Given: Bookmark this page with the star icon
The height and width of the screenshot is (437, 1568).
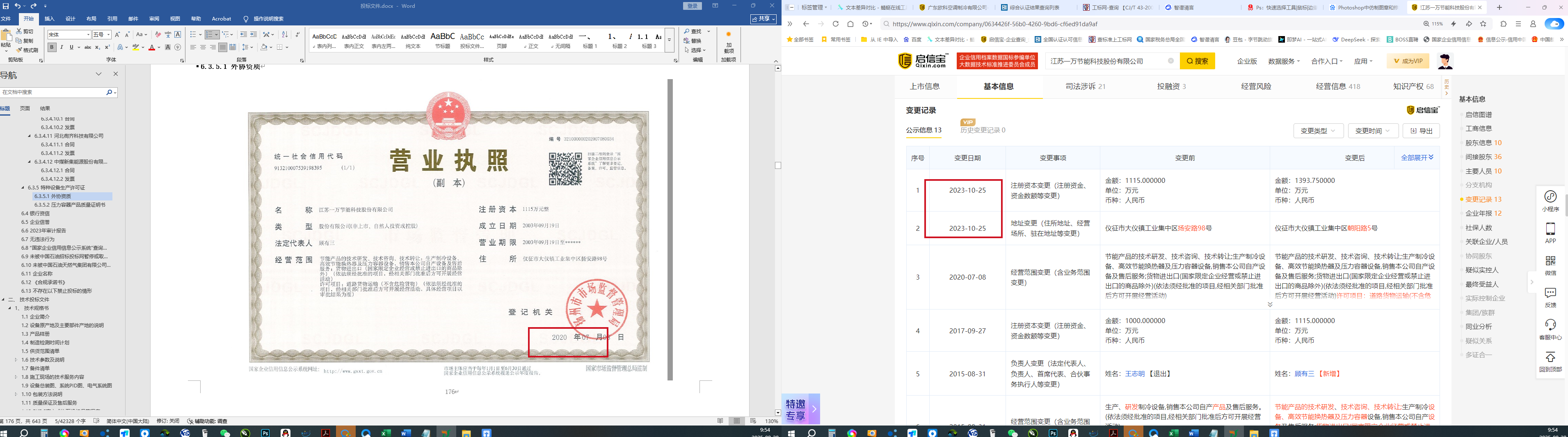Looking at the screenshot, I should (1483, 24).
